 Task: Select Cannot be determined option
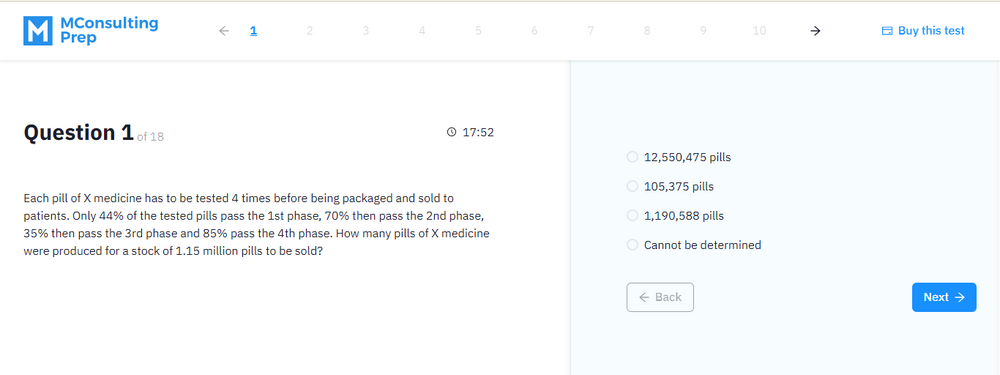(694, 245)
